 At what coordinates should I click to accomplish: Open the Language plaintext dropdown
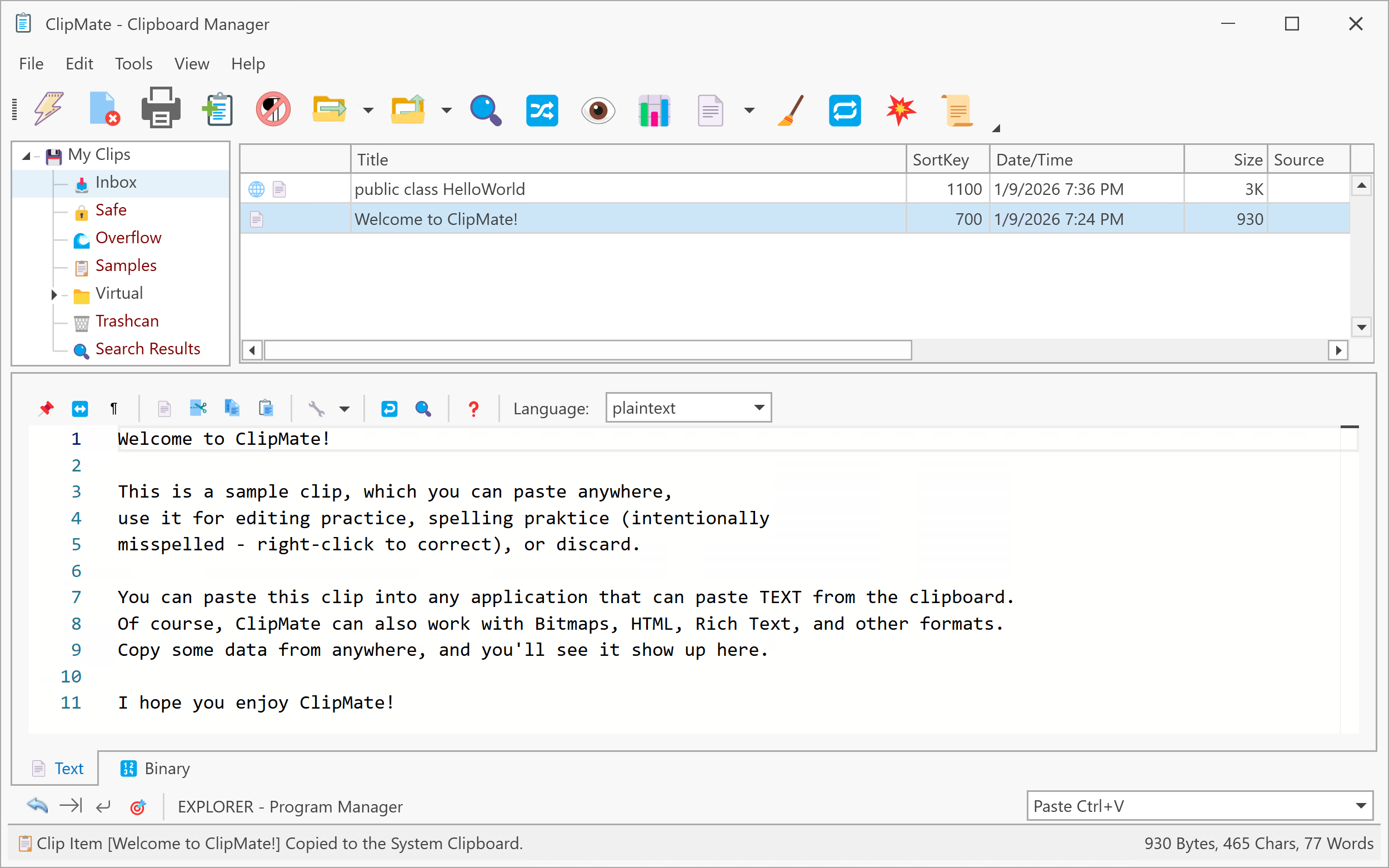tap(688, 408)
